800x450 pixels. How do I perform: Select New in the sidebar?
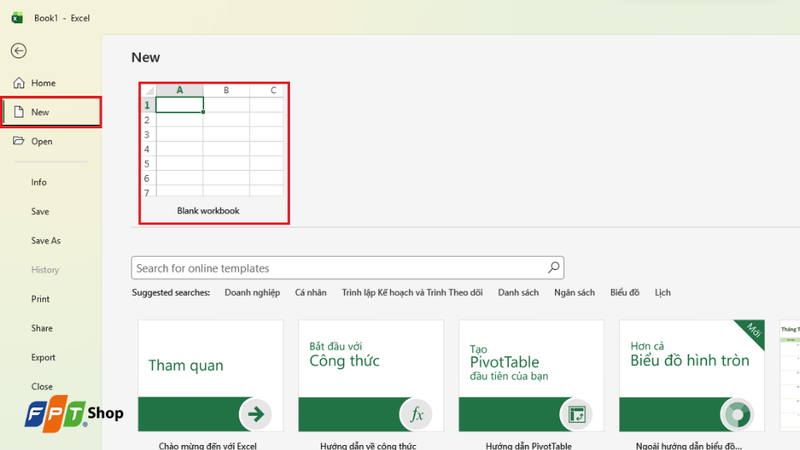[51, 112]
